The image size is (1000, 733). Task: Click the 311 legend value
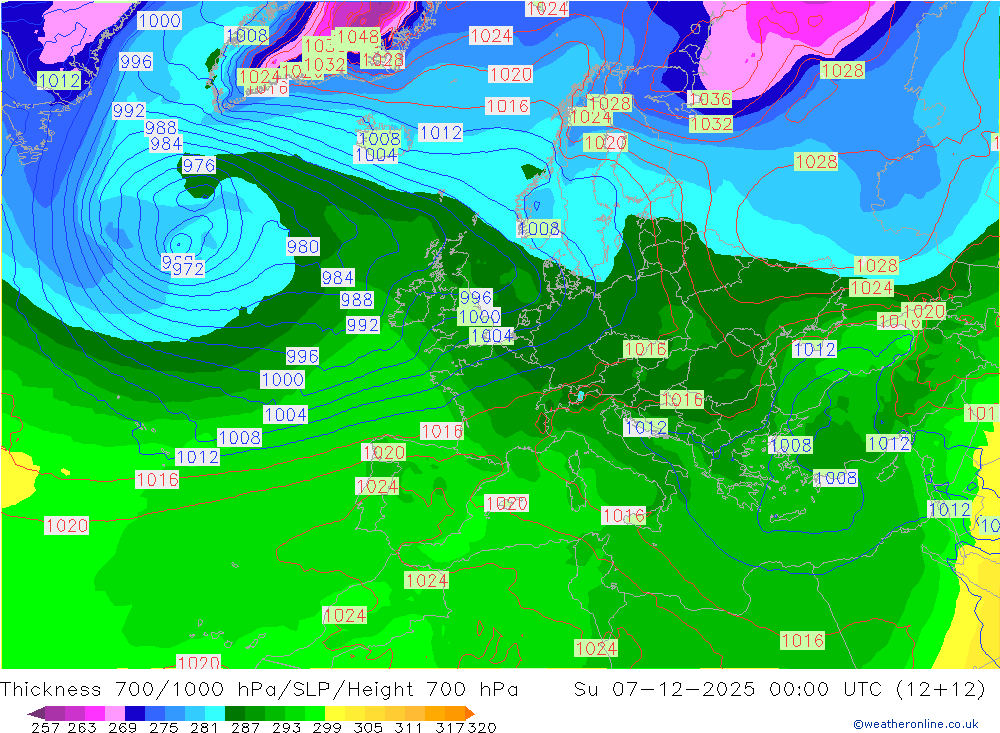408,727
